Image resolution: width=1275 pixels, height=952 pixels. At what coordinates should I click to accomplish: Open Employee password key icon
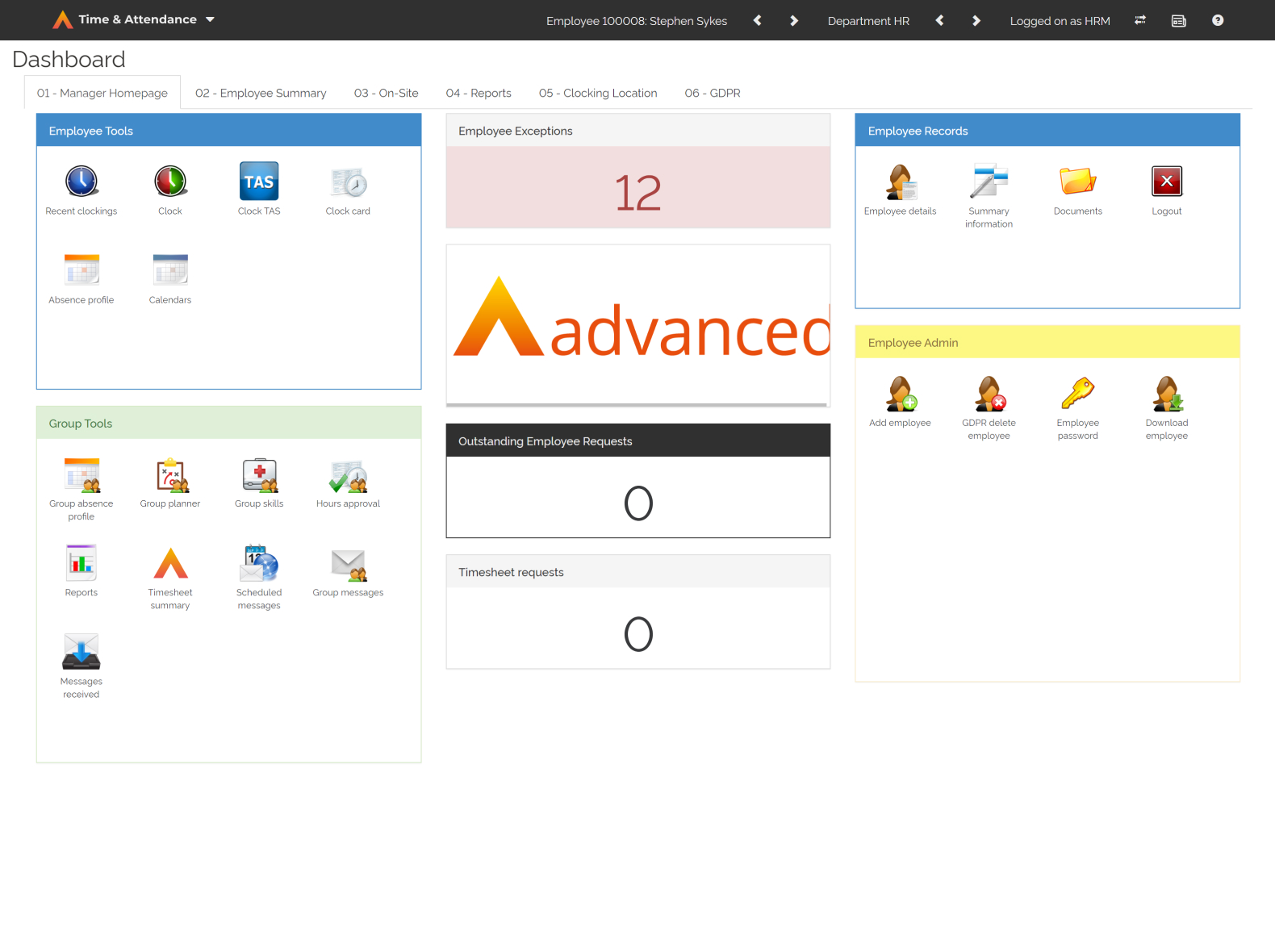pos(1078,393)
